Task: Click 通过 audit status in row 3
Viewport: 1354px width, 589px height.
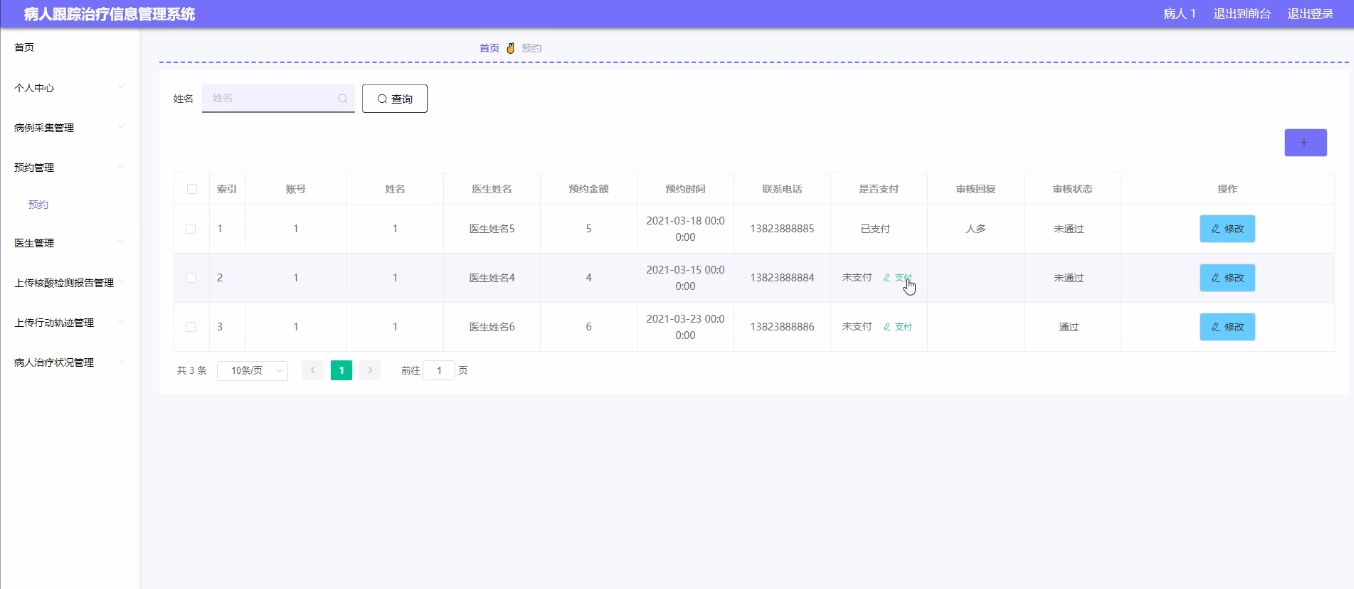Action: pyautogui.click(x=1069, y=327)
